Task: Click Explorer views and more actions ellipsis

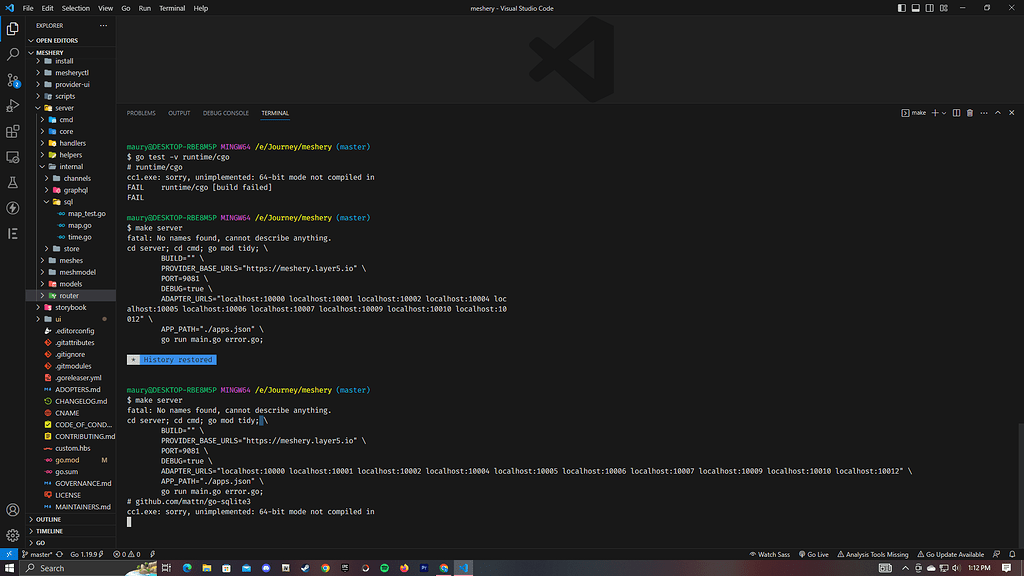Action: click(103, 25)
